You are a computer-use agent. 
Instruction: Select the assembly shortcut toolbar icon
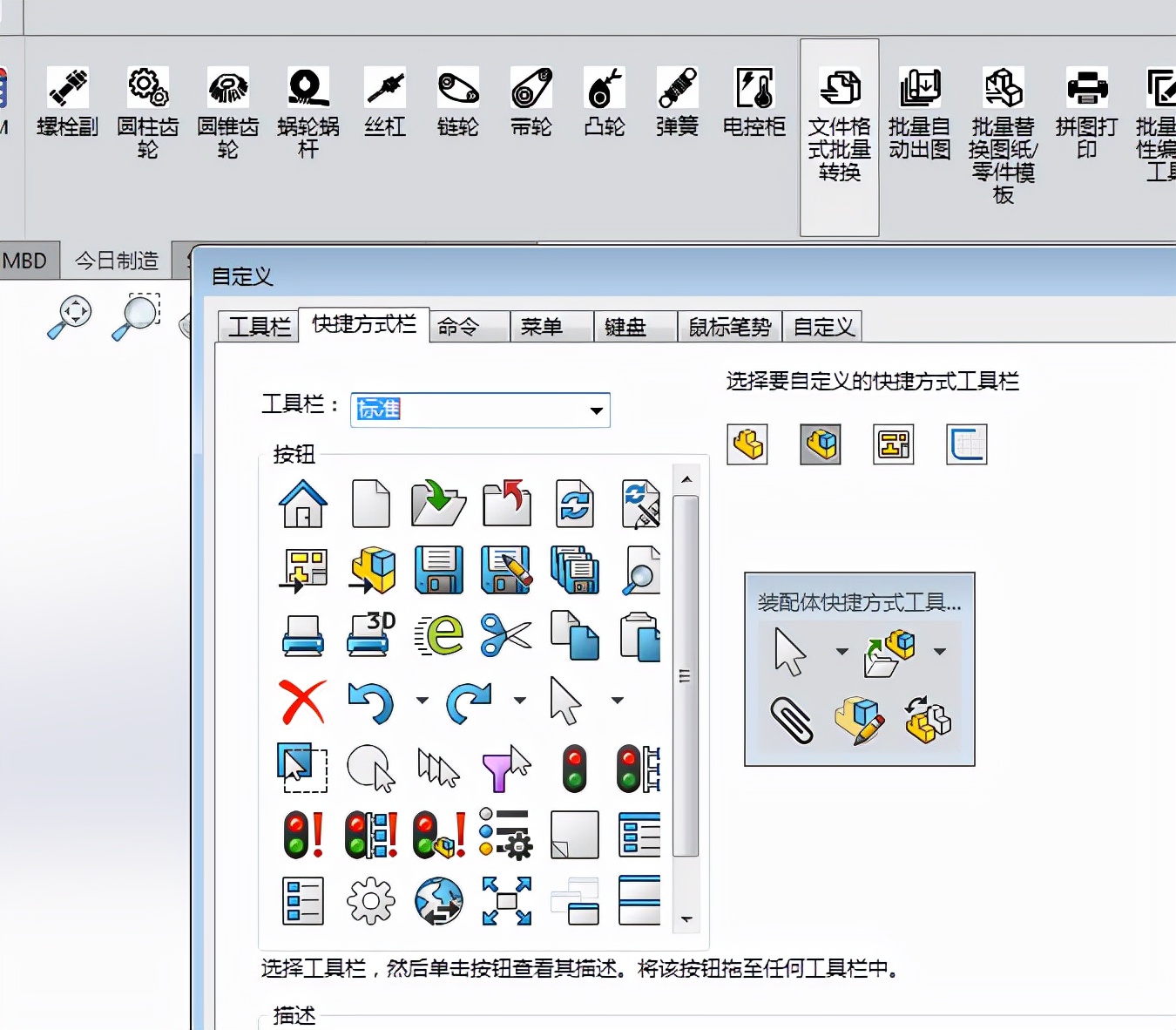pyautogui.click(x=819, y=444)
